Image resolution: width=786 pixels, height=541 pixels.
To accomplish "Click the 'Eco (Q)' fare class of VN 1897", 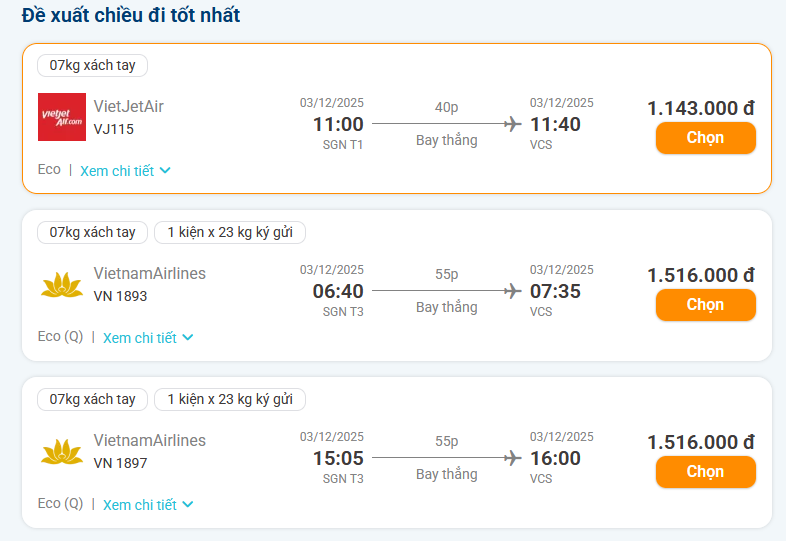I will [x=60, y=504].
